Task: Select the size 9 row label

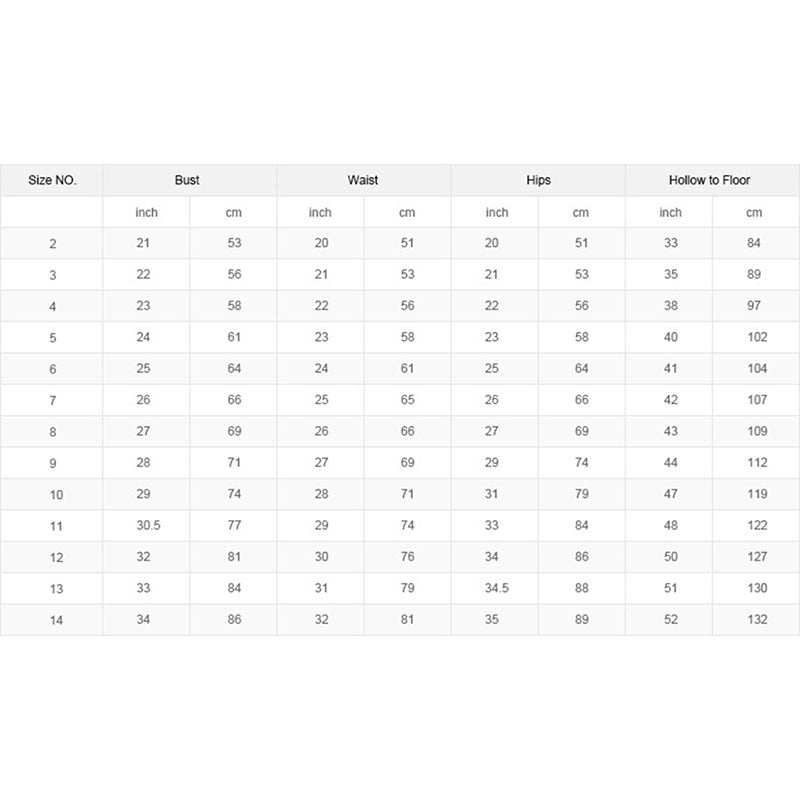Action: coord(52,463)
